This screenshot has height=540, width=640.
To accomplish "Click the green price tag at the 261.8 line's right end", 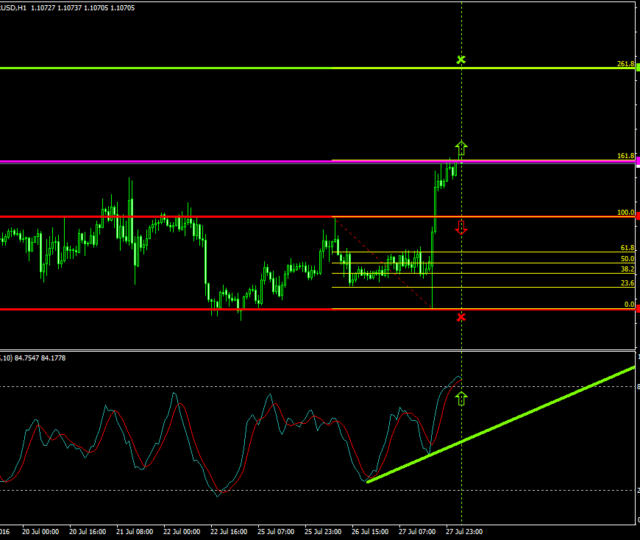I will tap(636, 68).
